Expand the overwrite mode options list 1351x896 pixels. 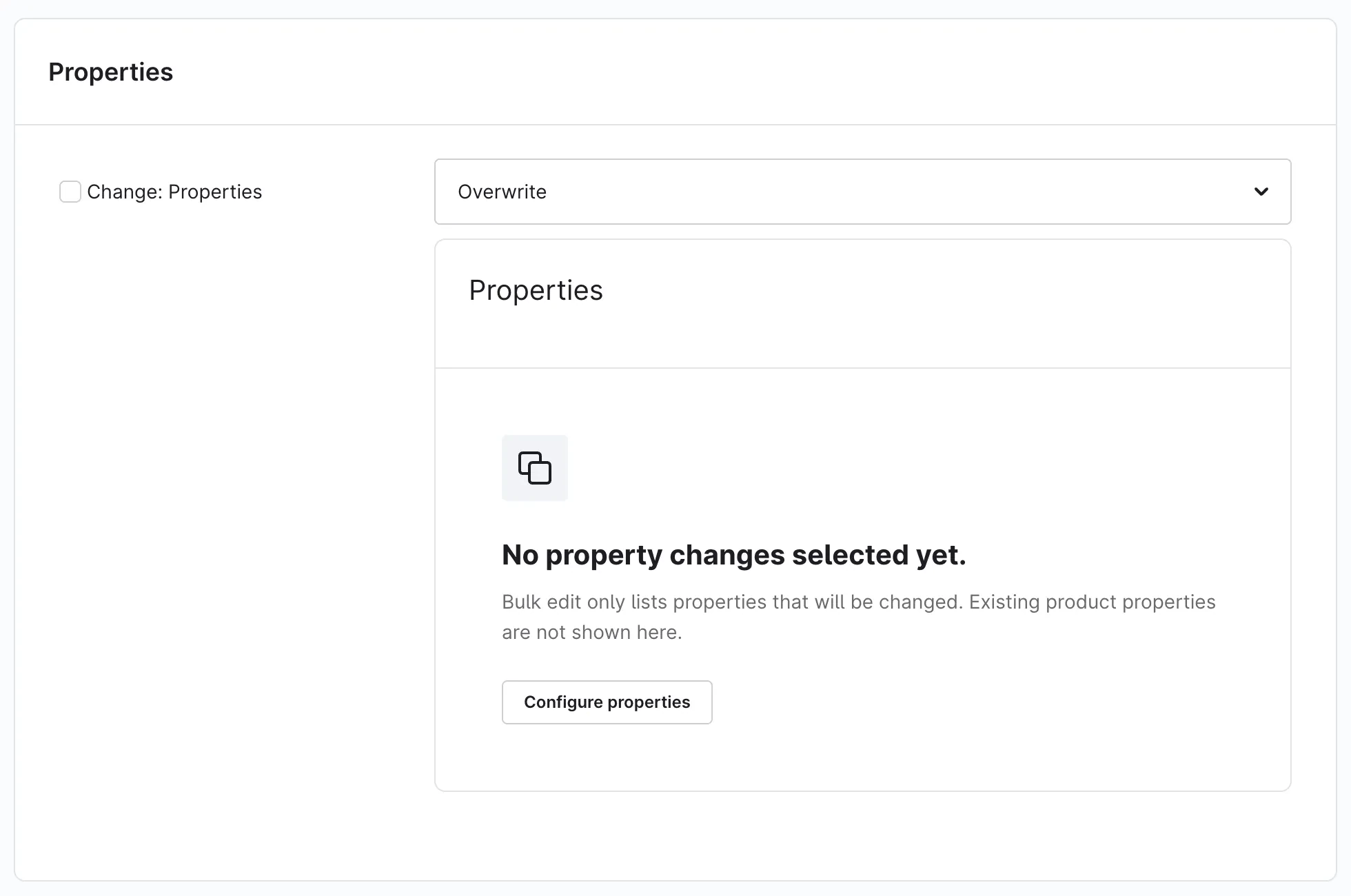[x=862, y=192]
